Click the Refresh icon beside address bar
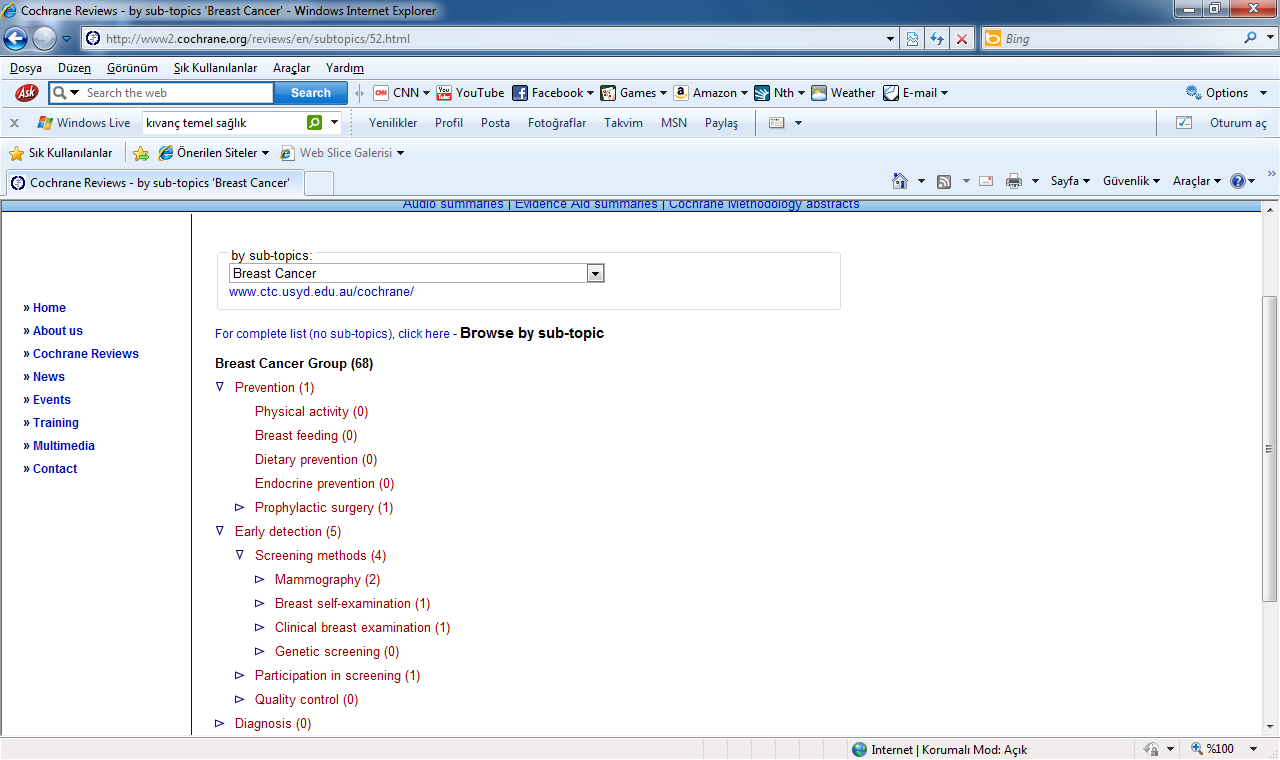 tap(937, 39)
